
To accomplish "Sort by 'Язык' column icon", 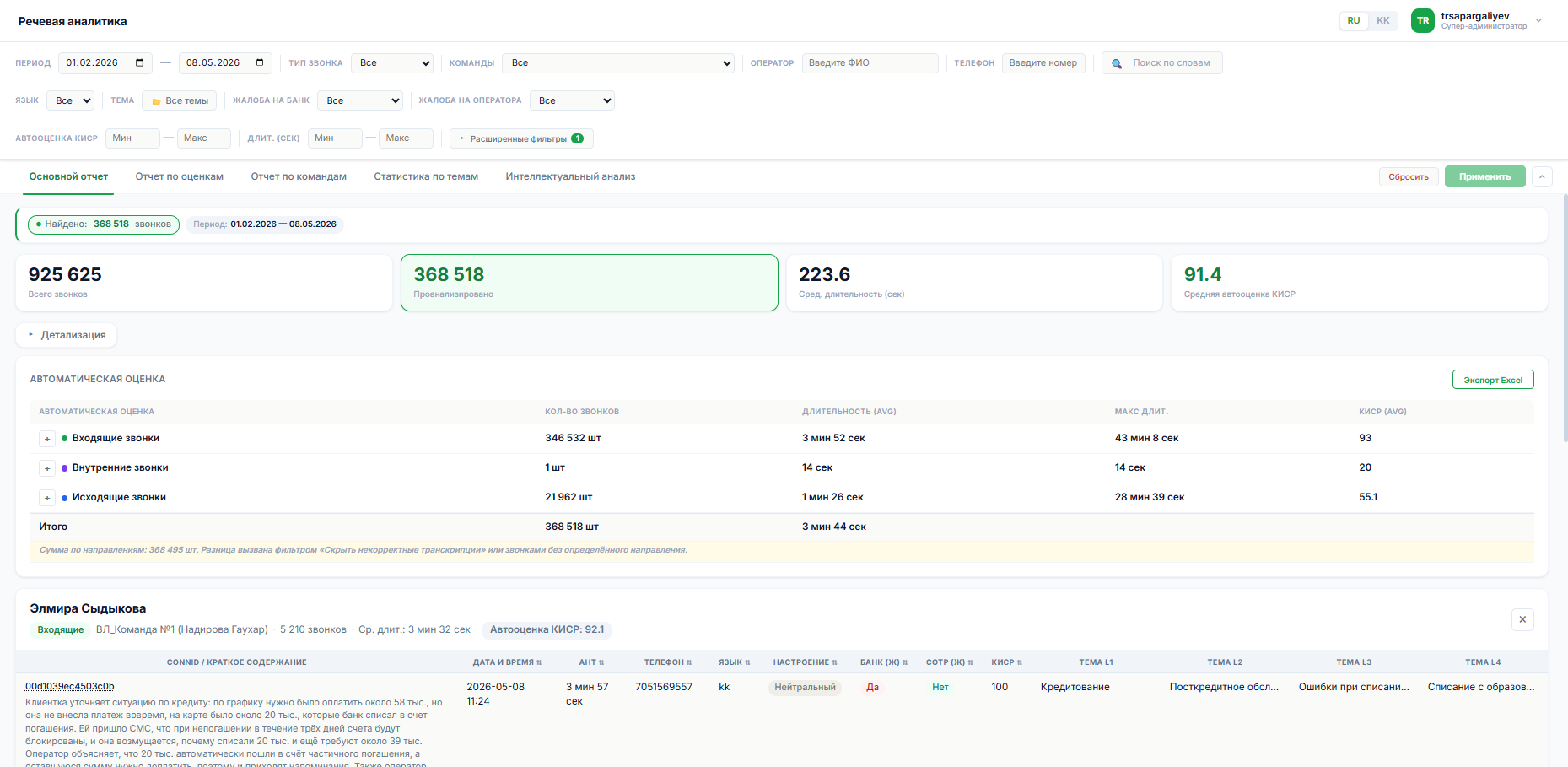I will (747, 662).
